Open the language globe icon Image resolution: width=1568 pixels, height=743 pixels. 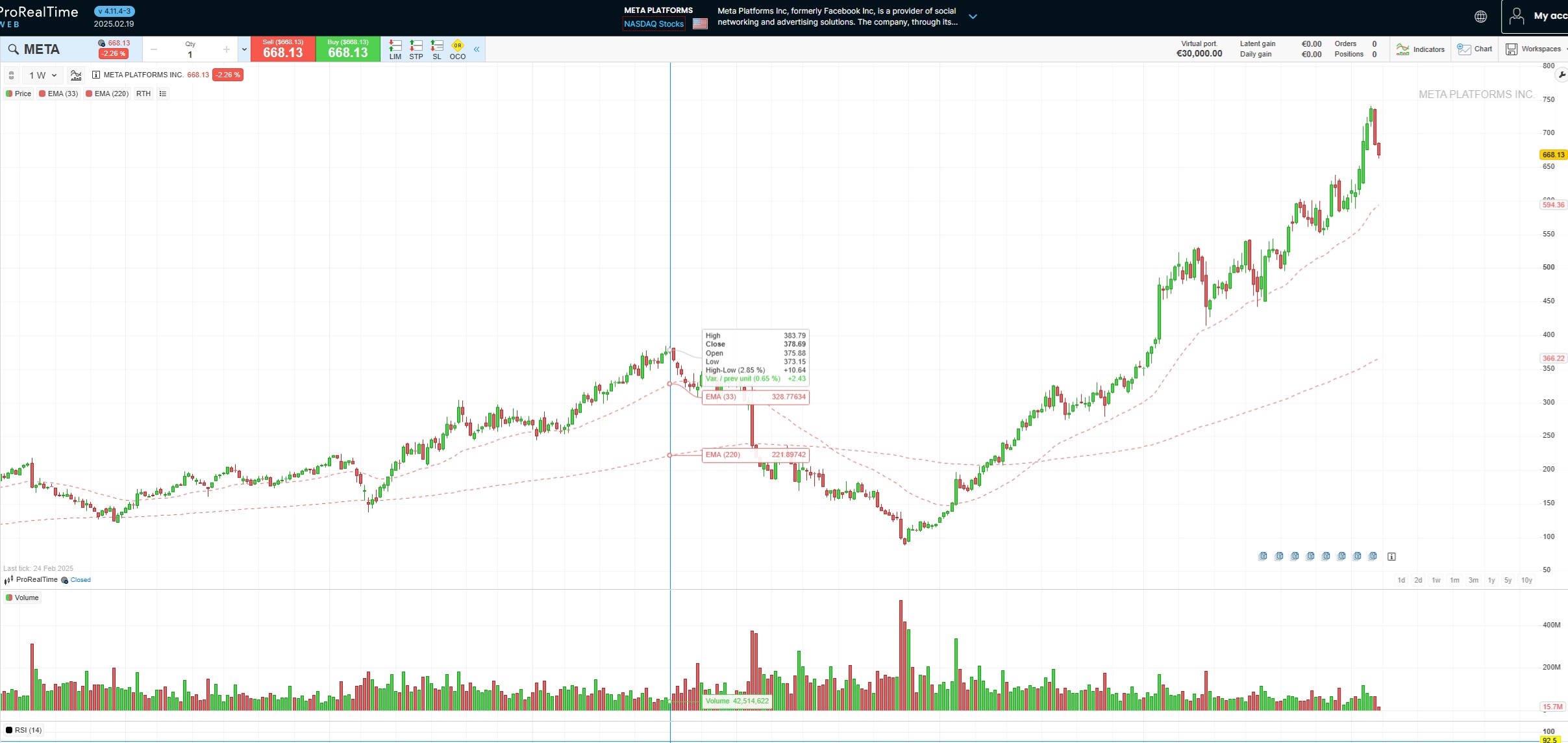point(1480,17)
